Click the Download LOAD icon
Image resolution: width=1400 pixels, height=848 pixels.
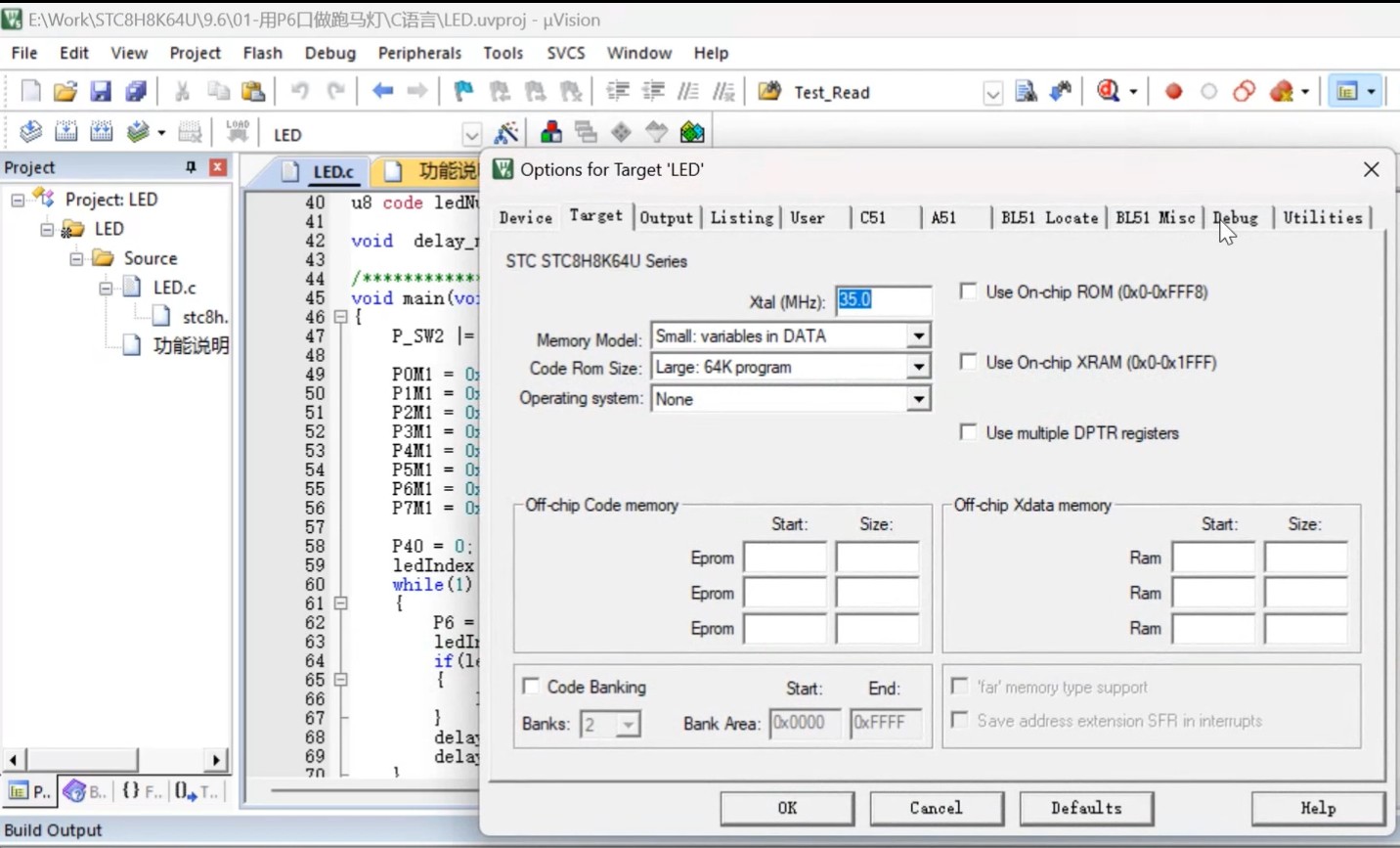pyautogui.click(x=238, y=131)
